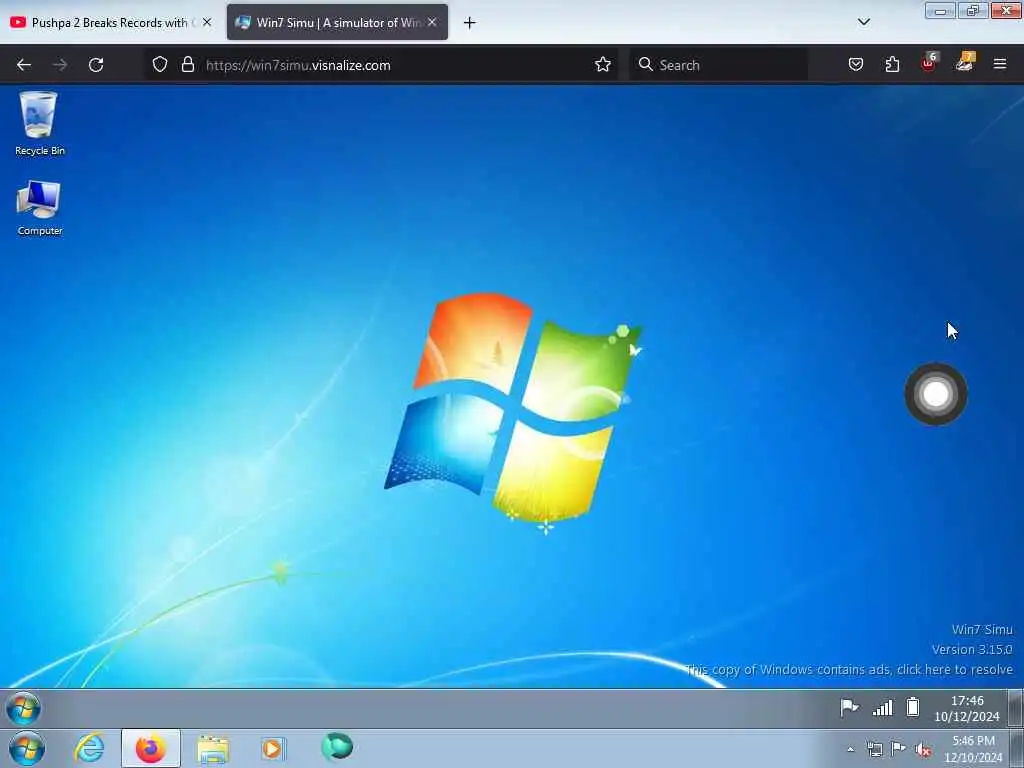This screenshot has width=1024, height=768.
Task: Click the network icon in outer system tray
Action: pos(874,750)
